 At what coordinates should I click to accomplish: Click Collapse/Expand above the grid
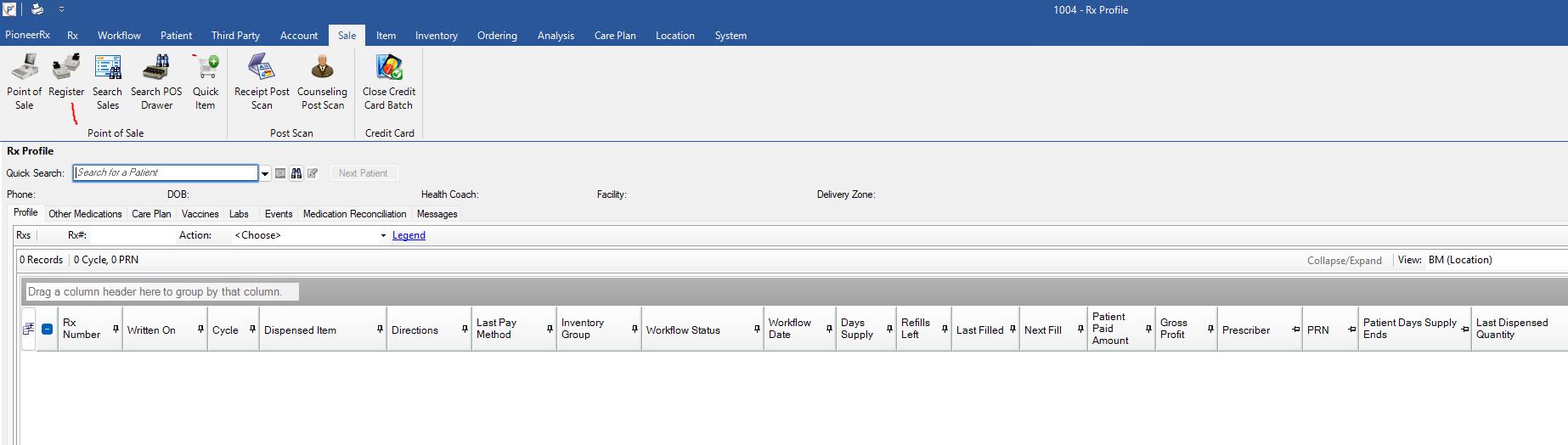coord(1344,261)
